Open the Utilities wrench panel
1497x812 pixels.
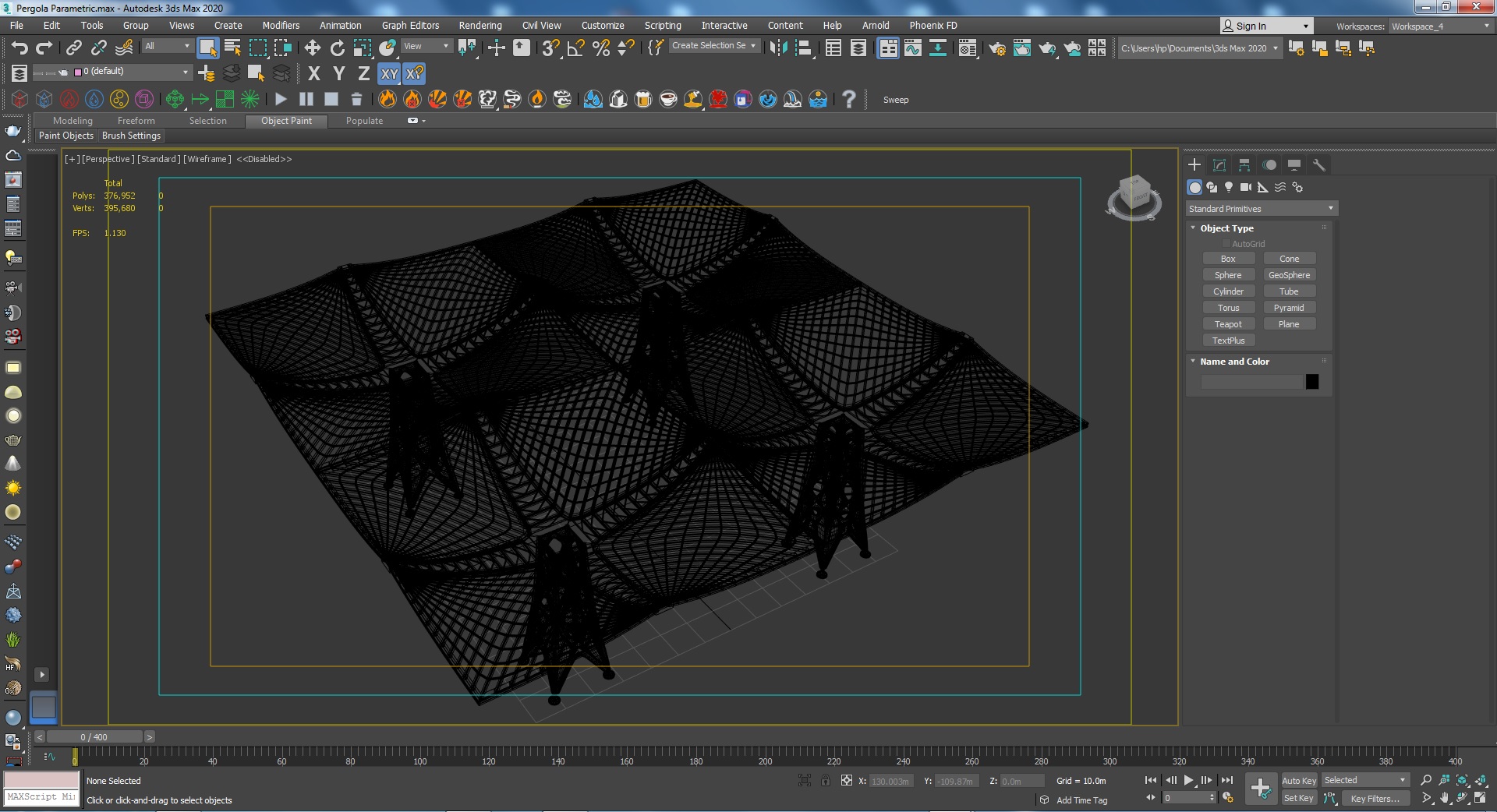pos(1318,165)
